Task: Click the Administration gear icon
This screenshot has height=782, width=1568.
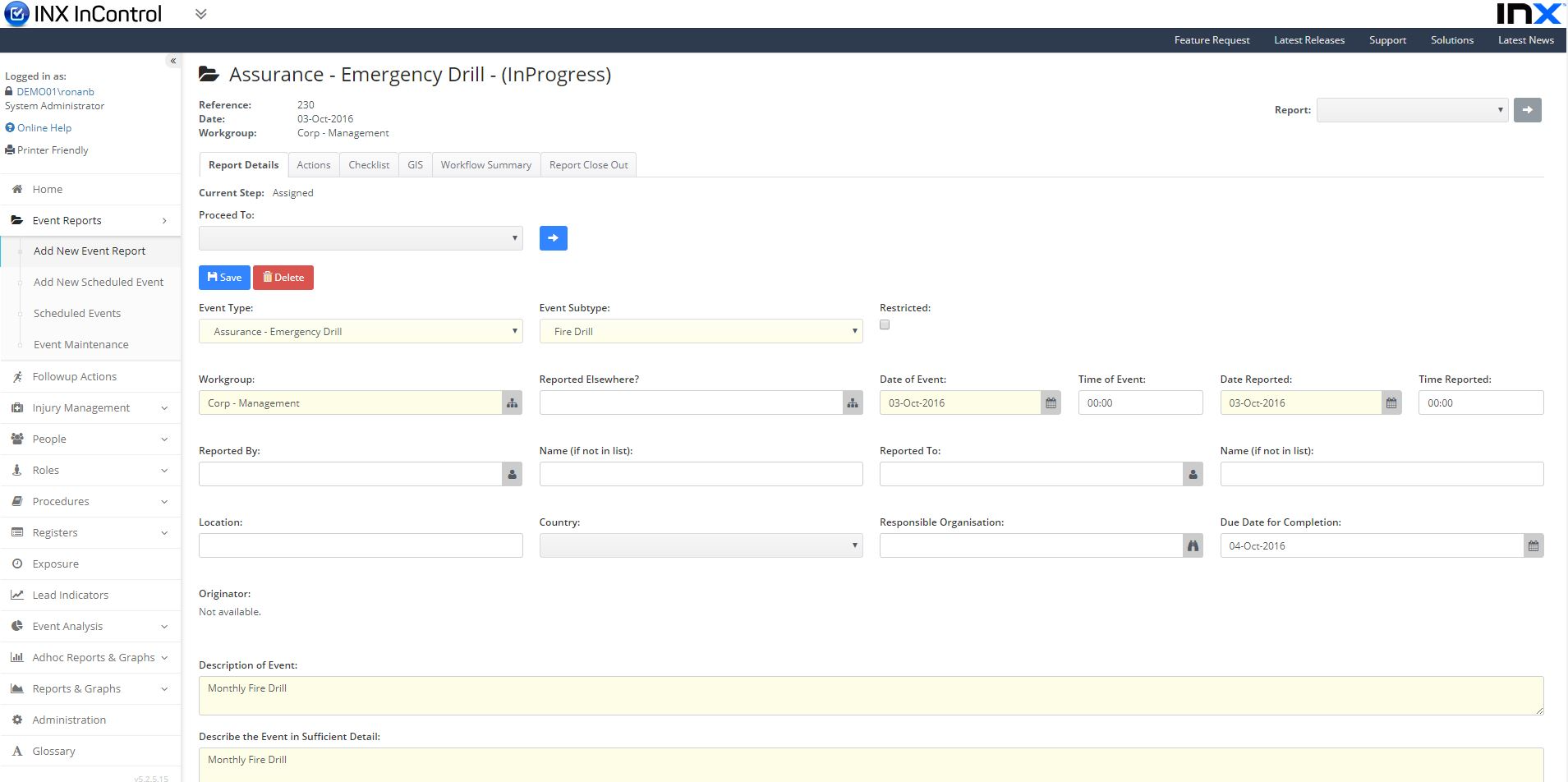Action: [17, 720]
